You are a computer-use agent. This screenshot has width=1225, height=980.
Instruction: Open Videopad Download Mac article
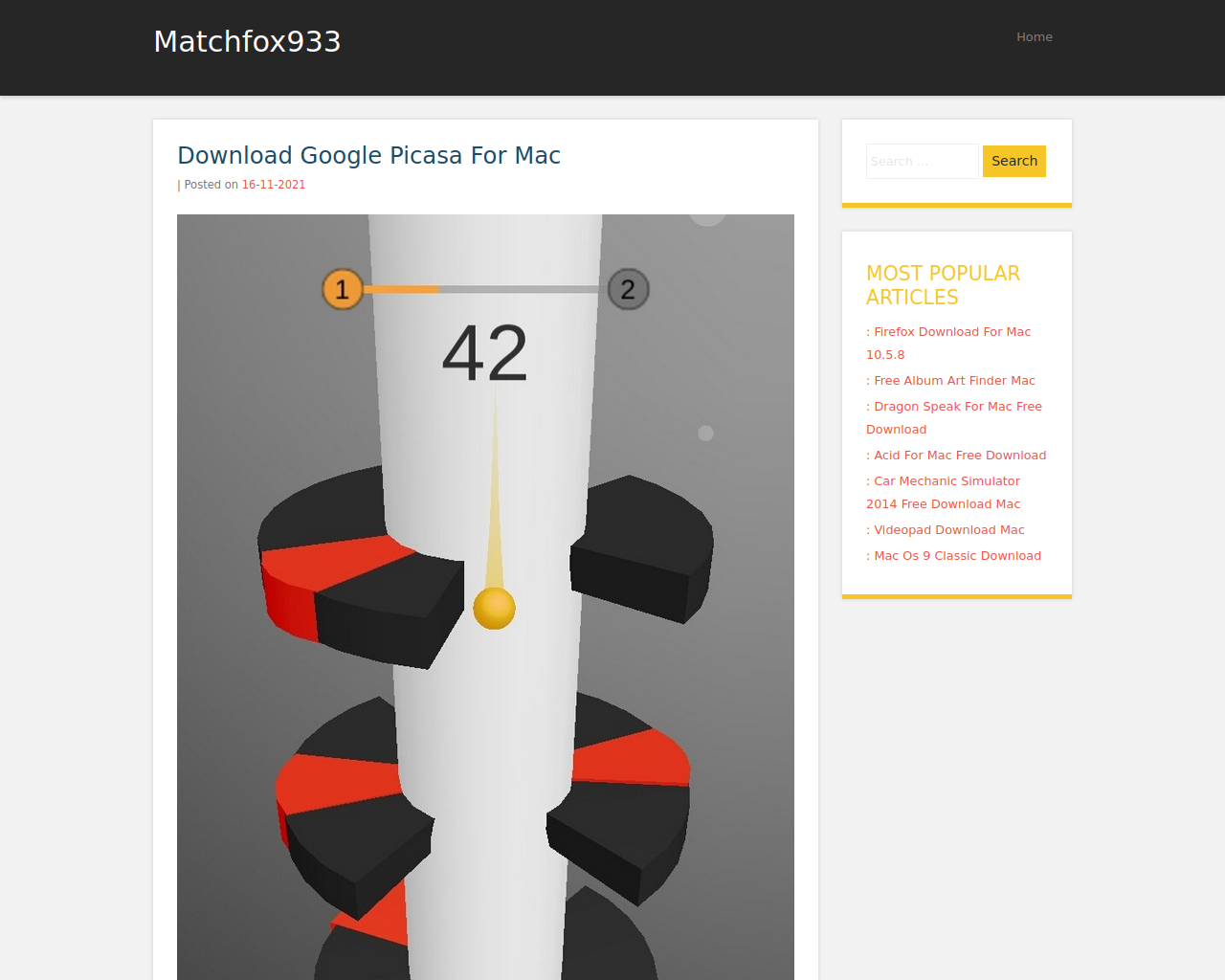(946, 530)
